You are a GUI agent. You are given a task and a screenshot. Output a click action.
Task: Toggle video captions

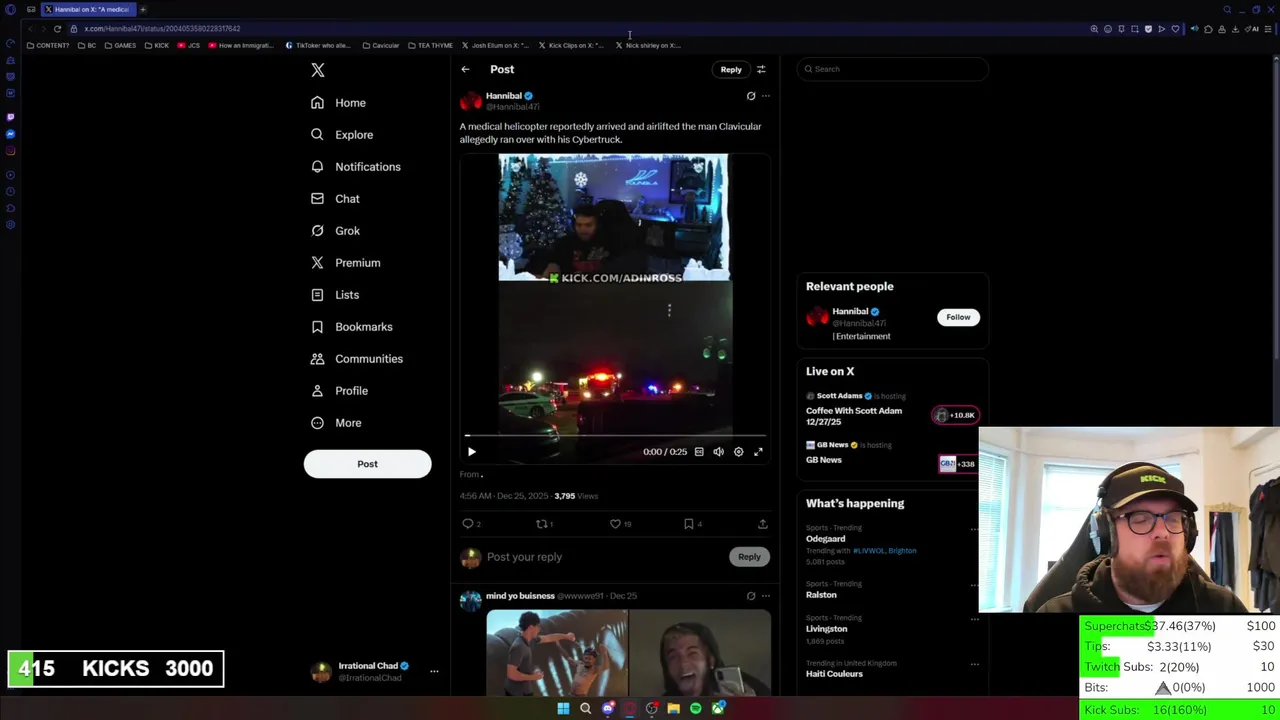[x=699, y=452]
